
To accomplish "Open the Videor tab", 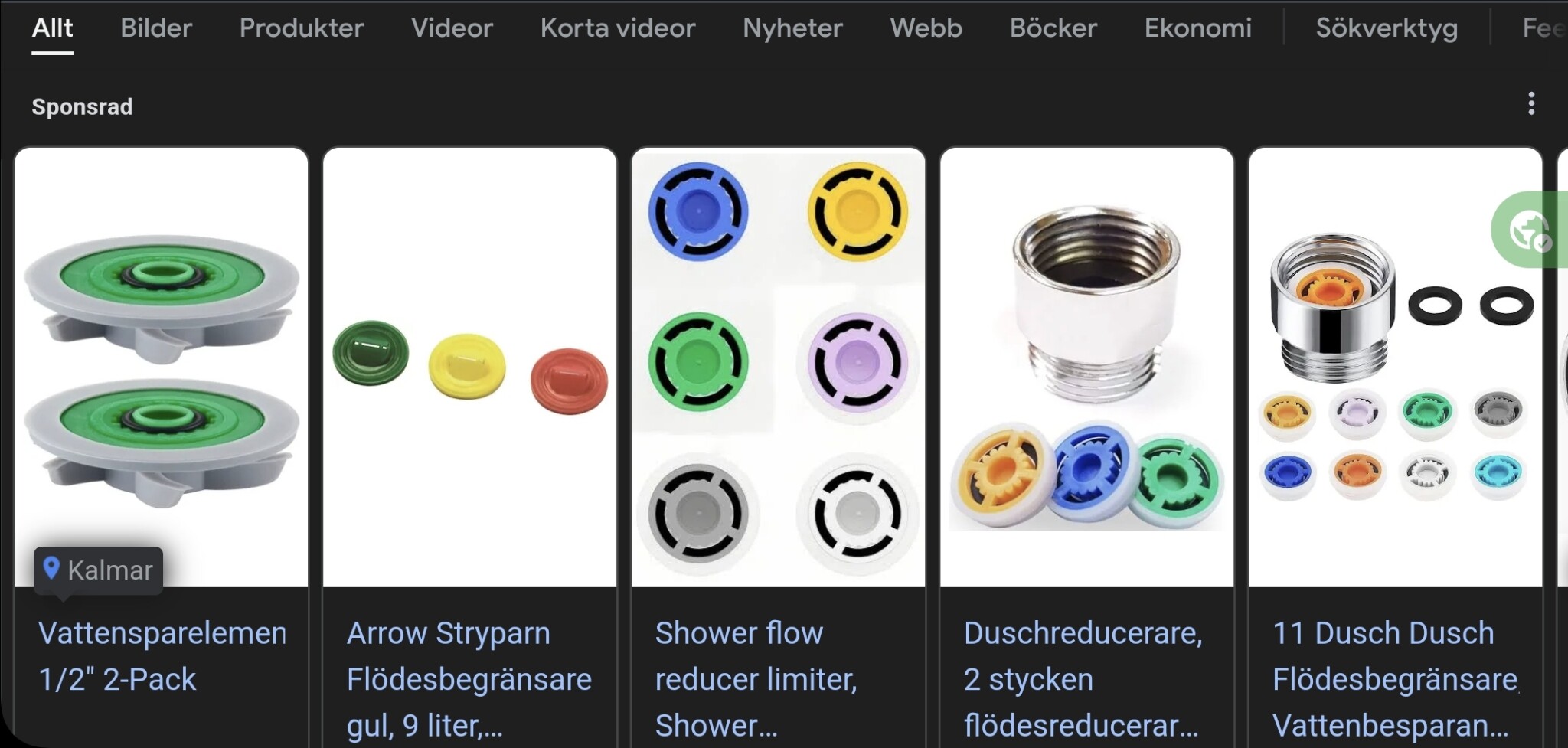I will (452, 28).
